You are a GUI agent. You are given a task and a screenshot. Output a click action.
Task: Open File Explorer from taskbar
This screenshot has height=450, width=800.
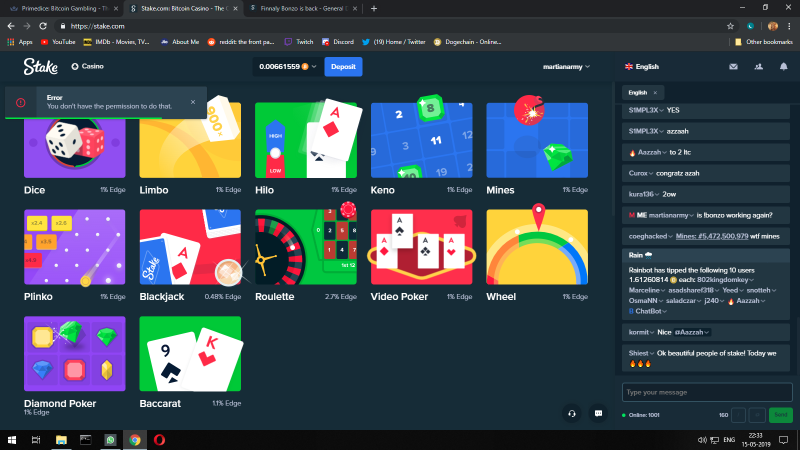coord(61,440)
